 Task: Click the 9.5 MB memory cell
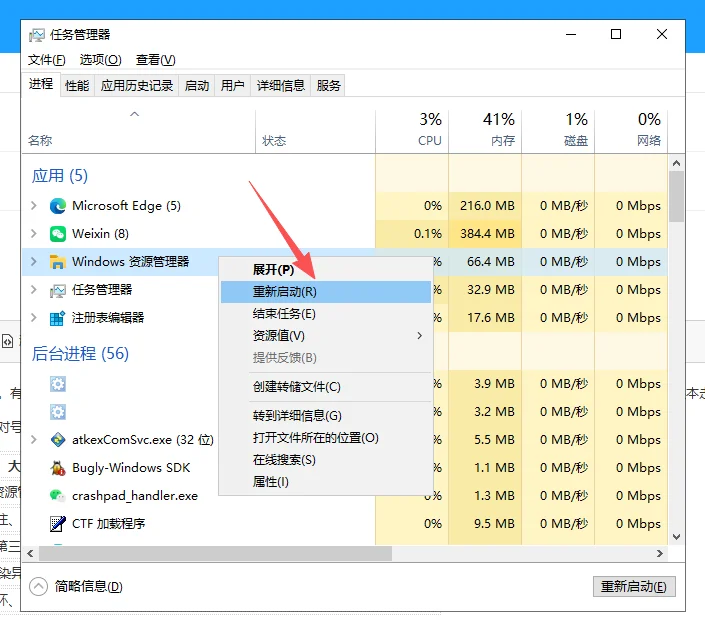pos(485,524)
